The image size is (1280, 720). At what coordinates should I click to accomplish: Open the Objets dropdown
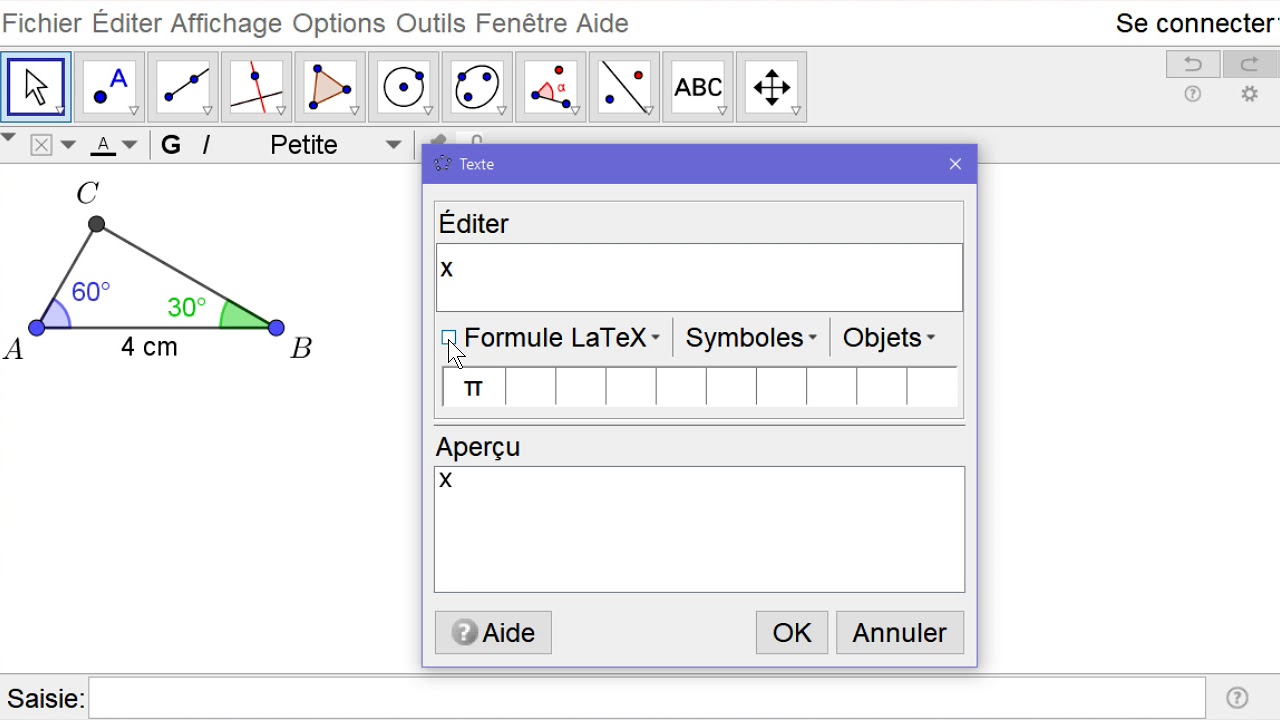888,338
